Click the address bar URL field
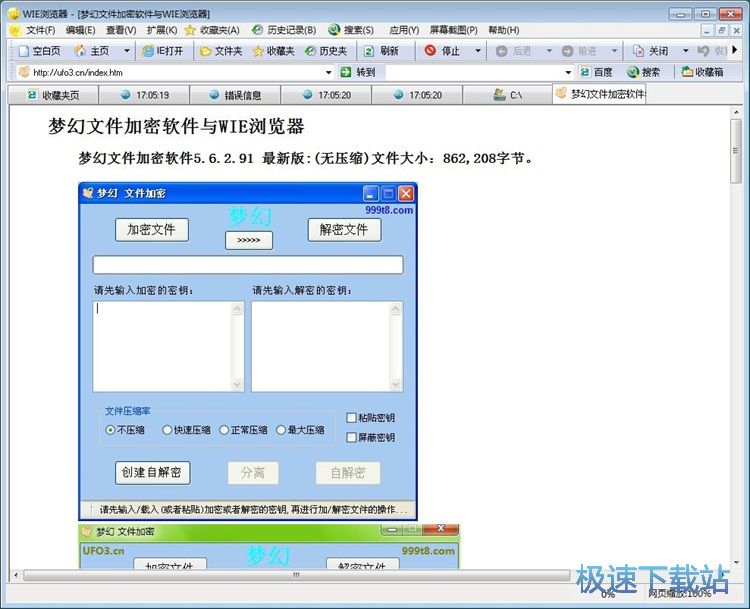750x609 pixels. click(177, 73)
